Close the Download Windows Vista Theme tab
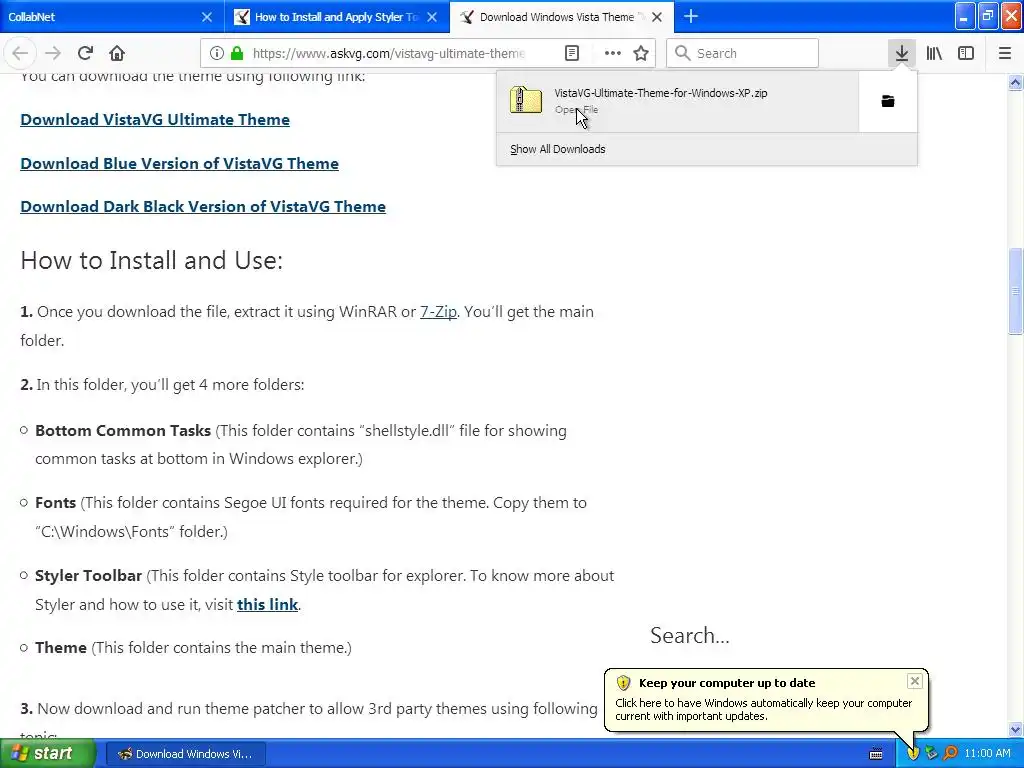 (x=658, y=17)
